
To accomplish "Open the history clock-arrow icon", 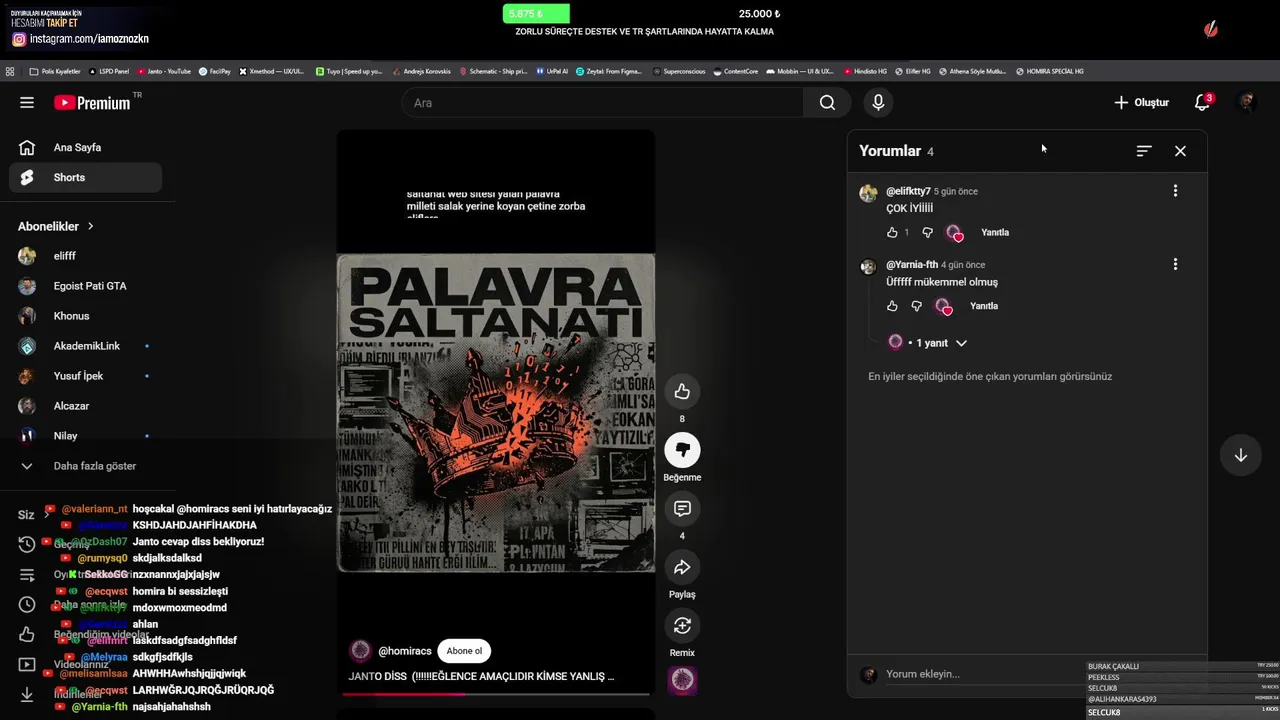I will (x=27, y=545).
